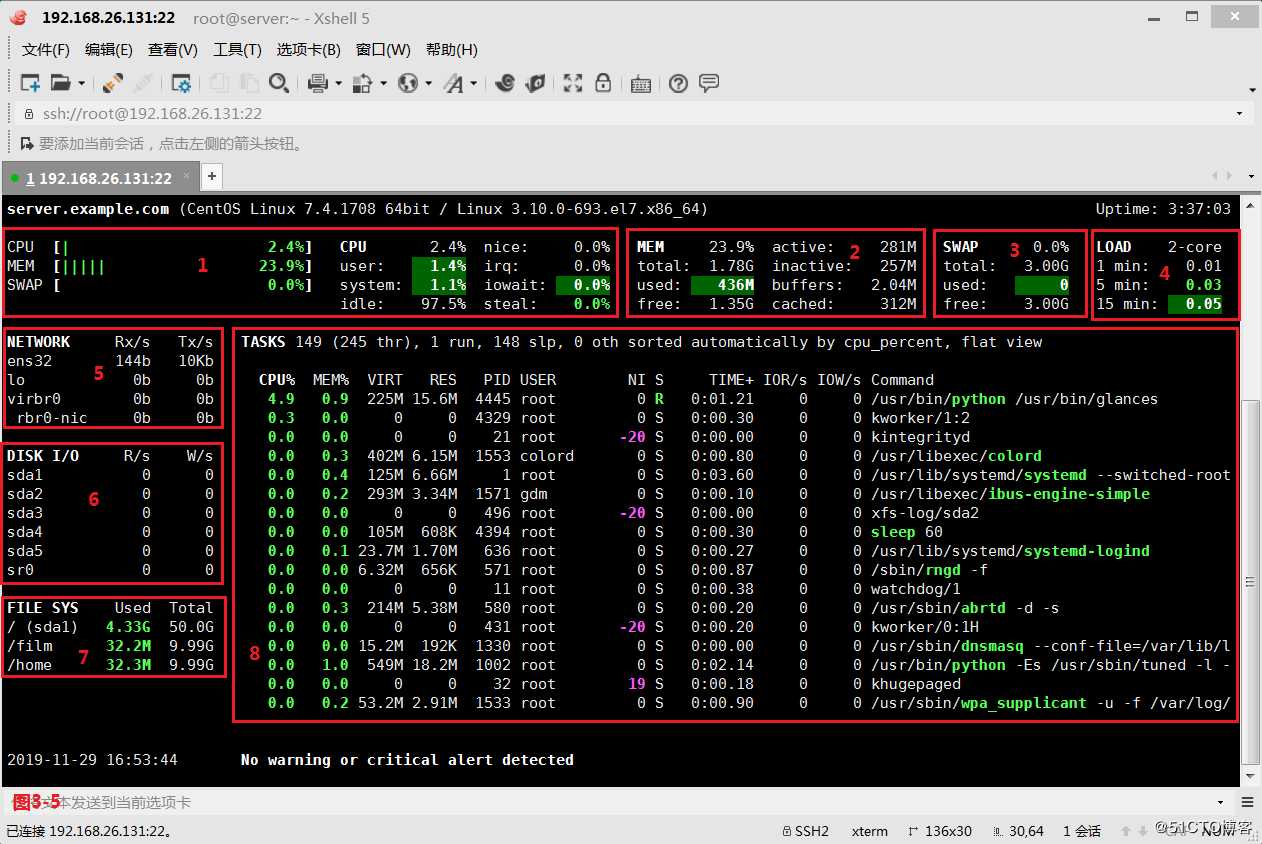Viewport: 1262px width, 844px height.
Task: Click the virtual keyboard toolbar icon
Action: [641, 84]
